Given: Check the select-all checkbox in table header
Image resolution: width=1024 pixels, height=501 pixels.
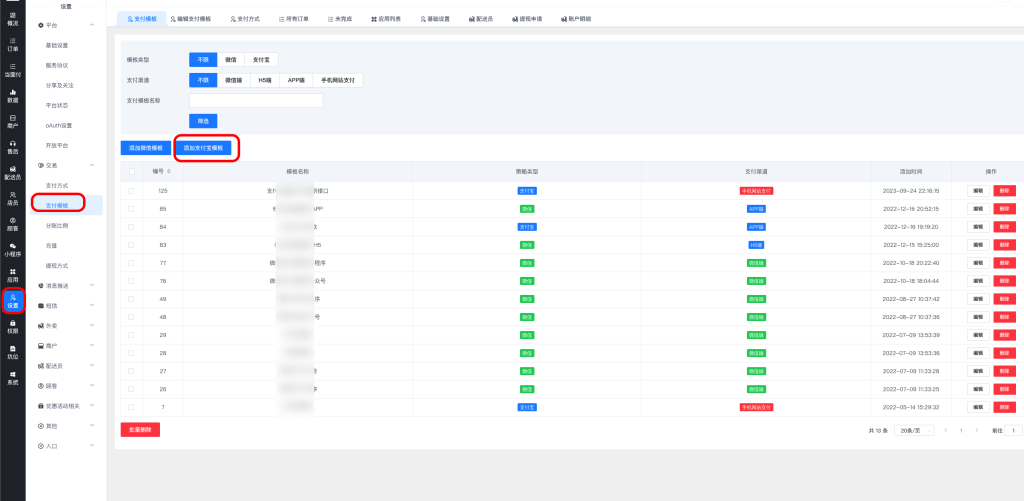Looking at the screenshot, I should coord(131,172).
